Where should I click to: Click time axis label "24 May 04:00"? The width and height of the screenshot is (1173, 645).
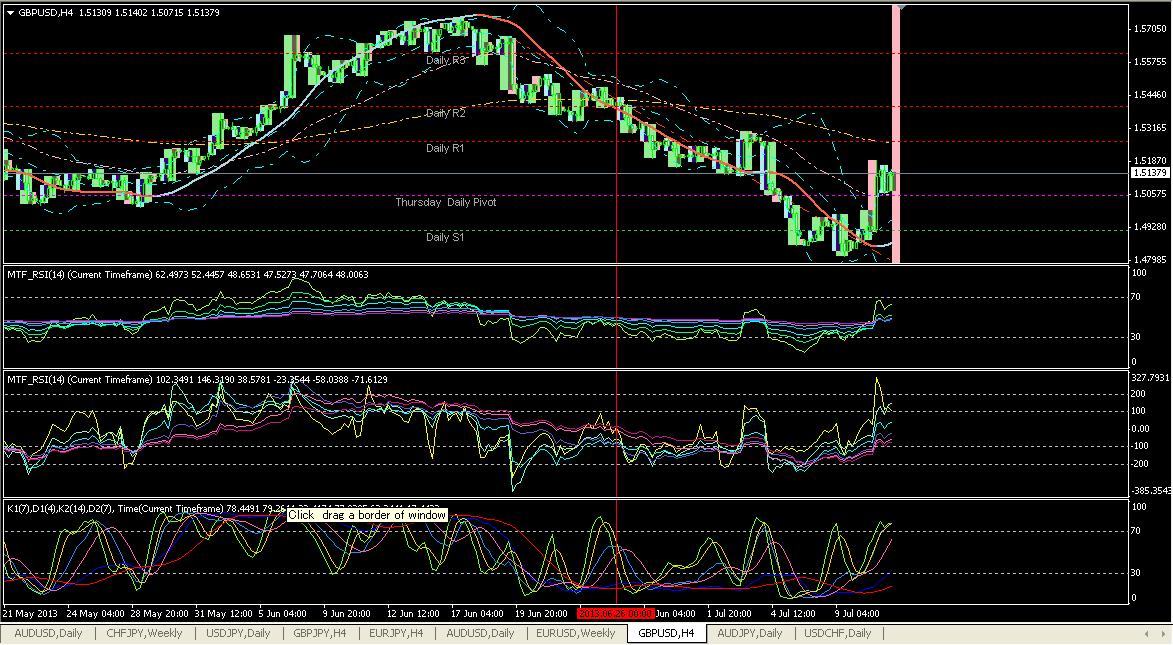point(95,614)
